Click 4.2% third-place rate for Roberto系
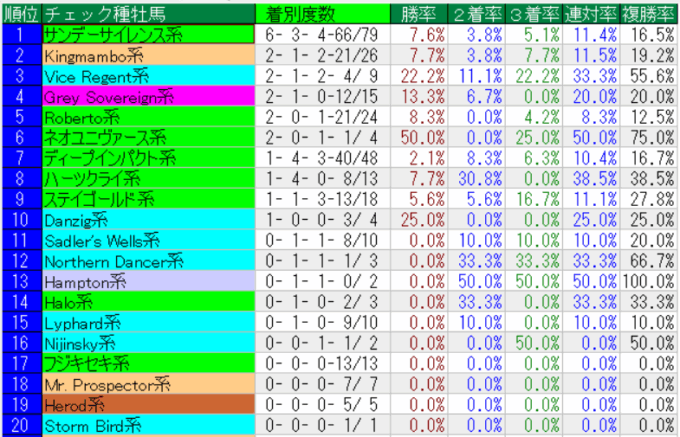 (533, 117)
